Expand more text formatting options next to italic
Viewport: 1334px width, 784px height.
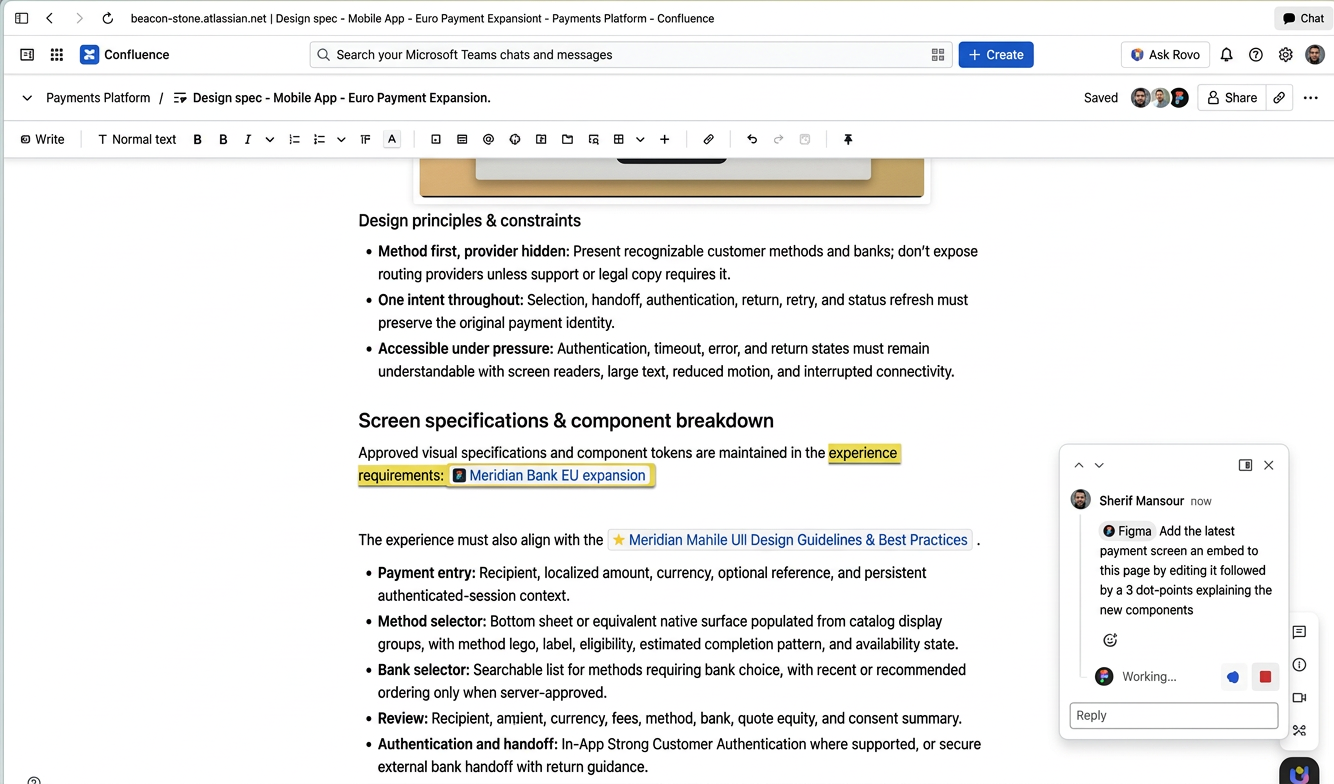pyautogui.click(x=269, y=139)
